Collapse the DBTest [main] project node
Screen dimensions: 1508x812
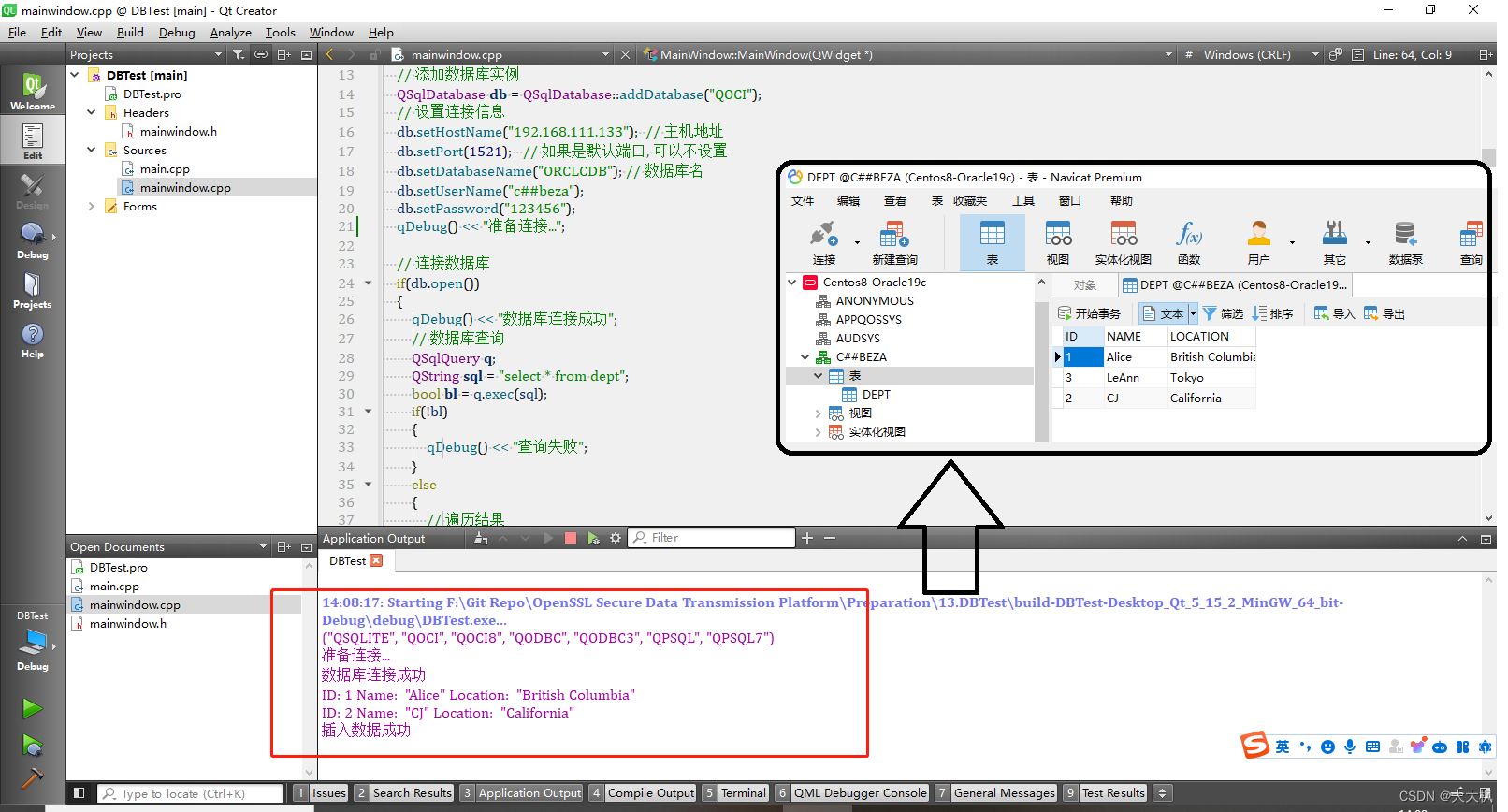pyautogui.click(x=75, y=75)
